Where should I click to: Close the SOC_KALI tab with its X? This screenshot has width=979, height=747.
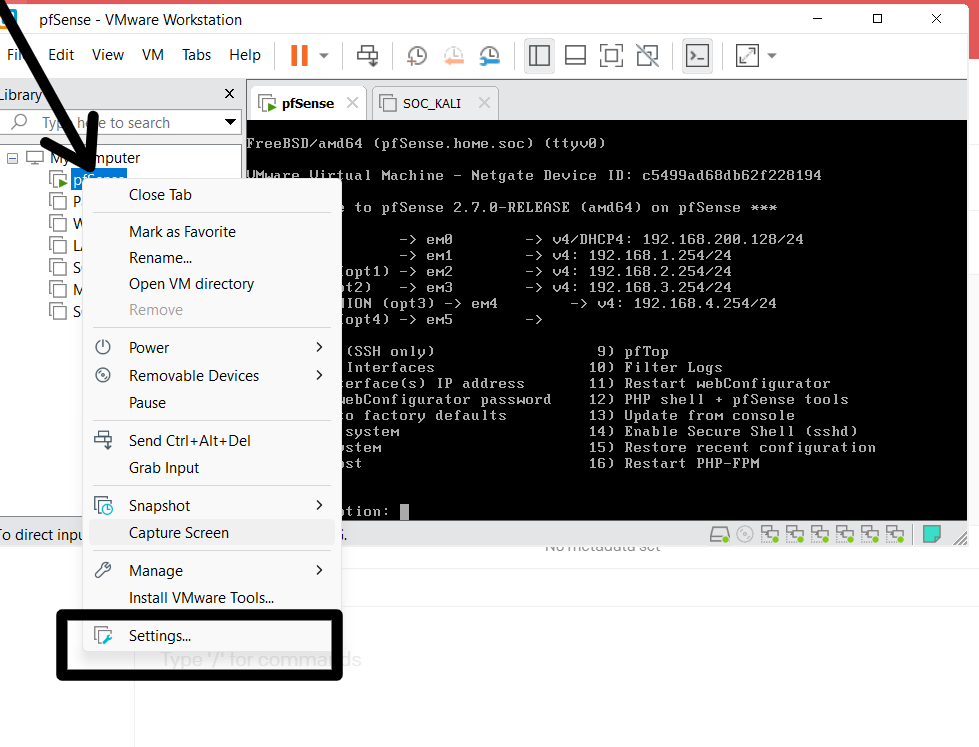click(485, 102)
